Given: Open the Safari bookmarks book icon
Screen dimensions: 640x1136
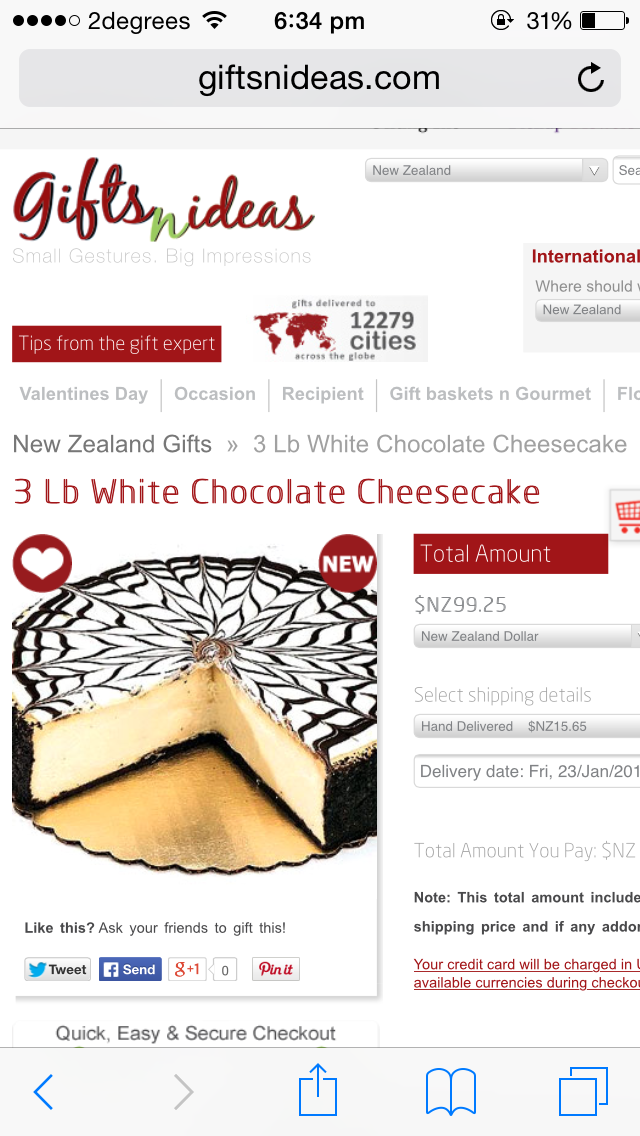Looking at the screenshot, I should (450, 1091).
